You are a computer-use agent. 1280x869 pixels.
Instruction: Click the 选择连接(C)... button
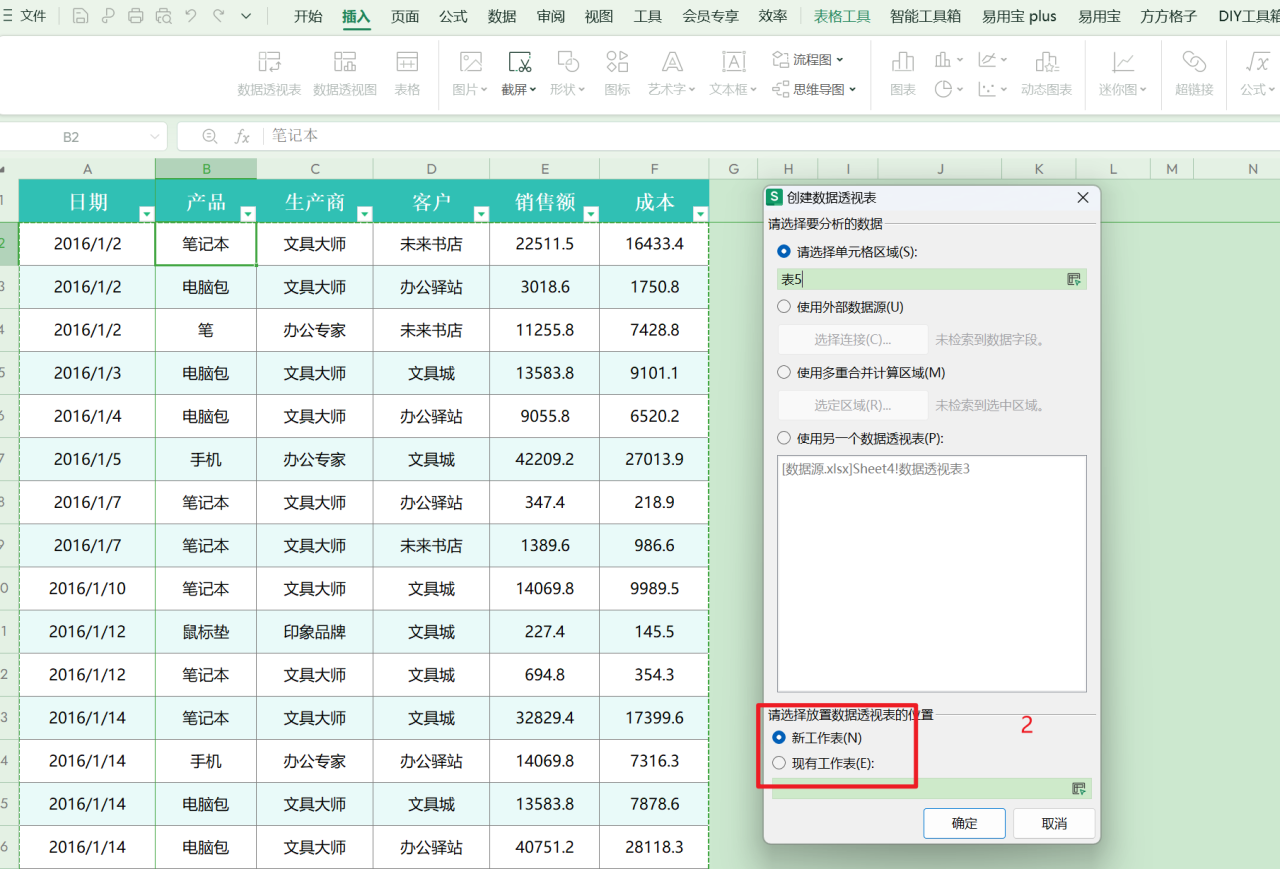[x=853, y=339]
